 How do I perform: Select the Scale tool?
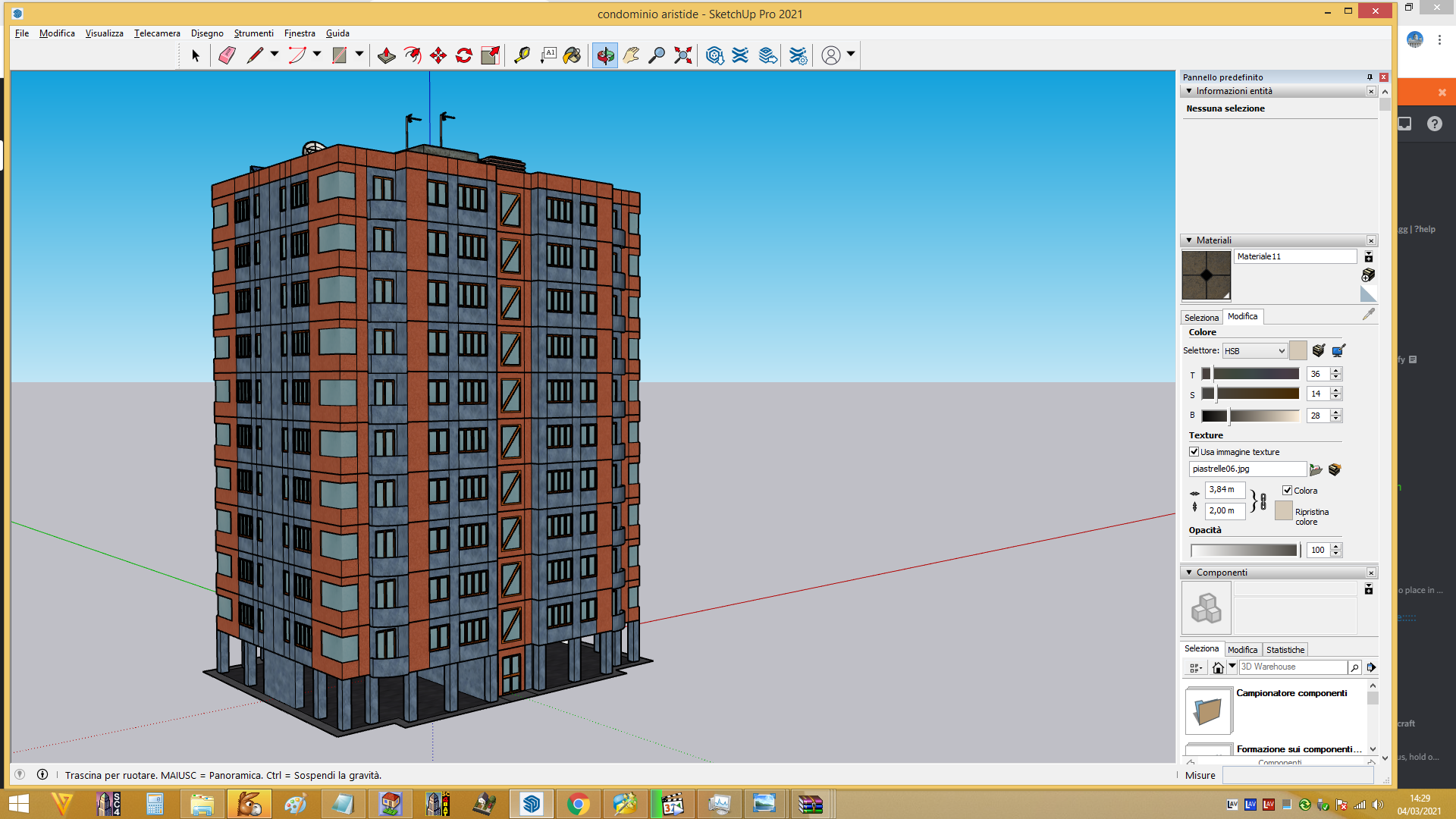click(x=491, y=55)
